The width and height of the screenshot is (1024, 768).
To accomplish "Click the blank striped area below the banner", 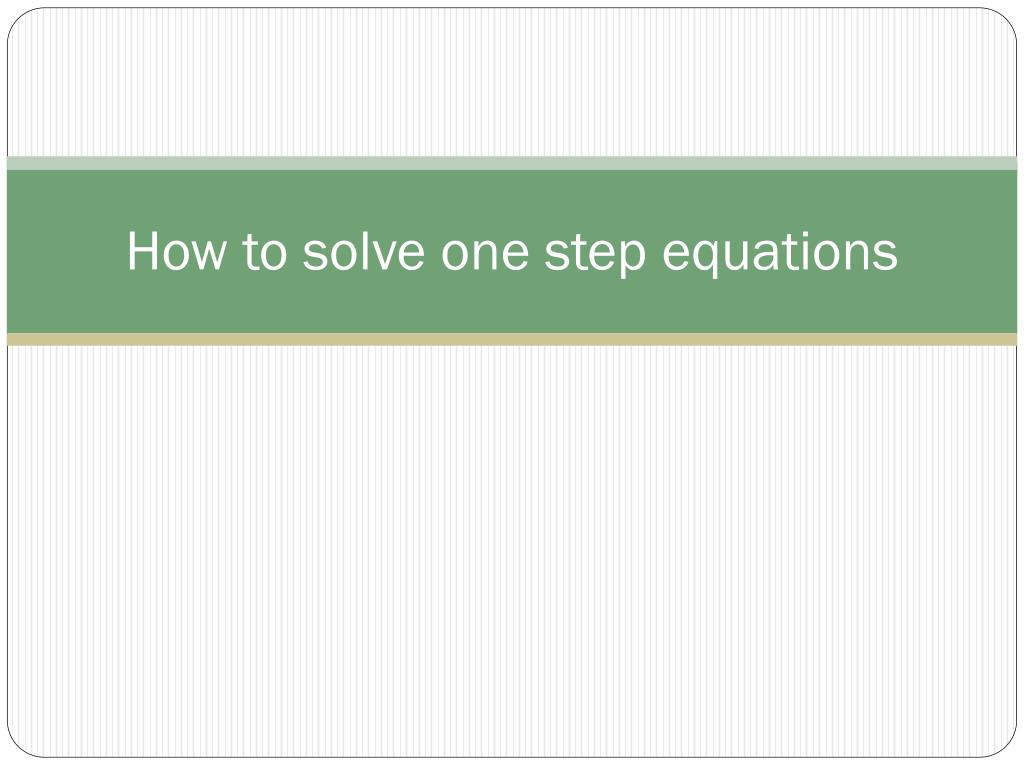I will point(512,551).
